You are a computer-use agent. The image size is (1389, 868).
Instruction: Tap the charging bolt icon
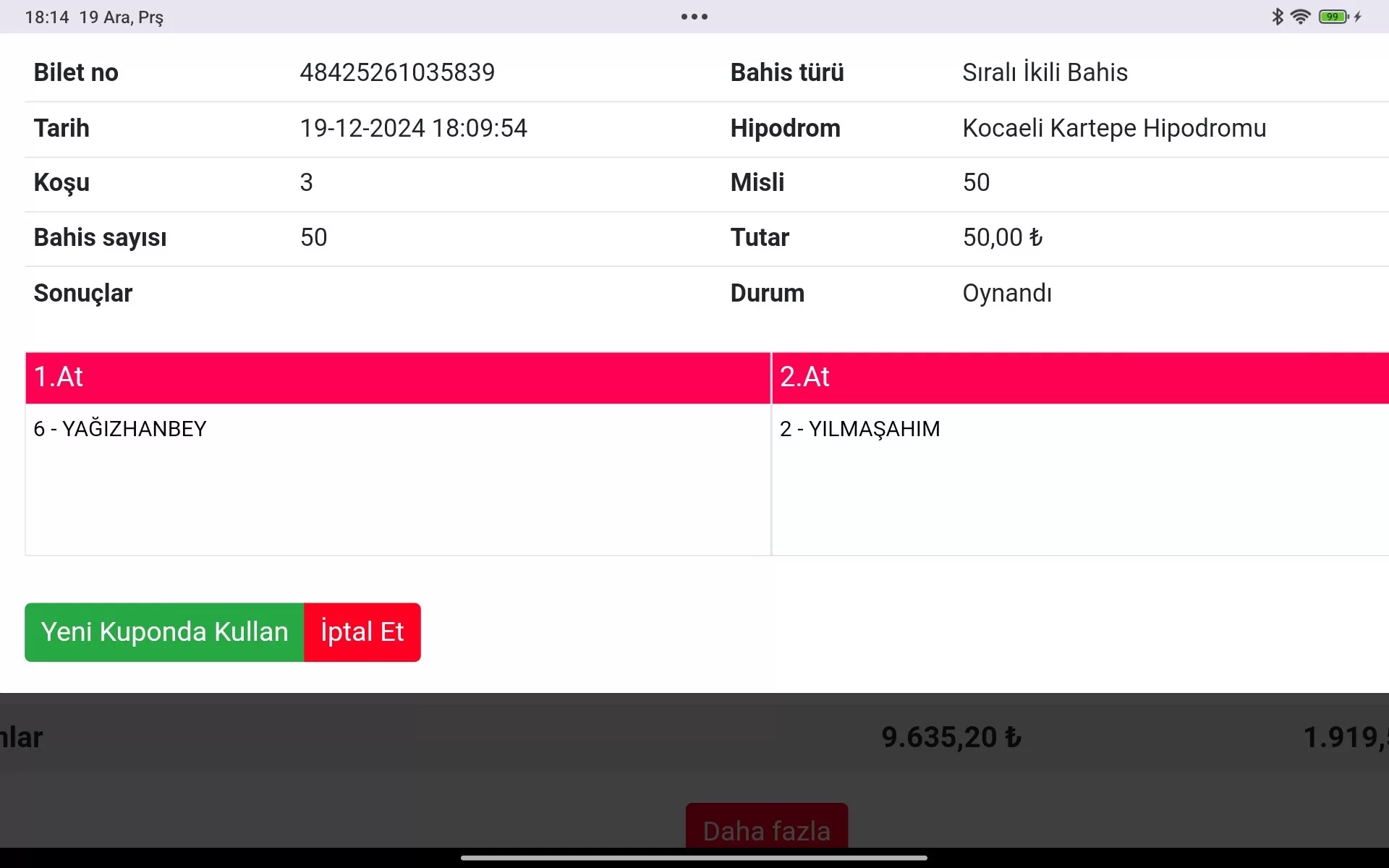point(1358,17)
